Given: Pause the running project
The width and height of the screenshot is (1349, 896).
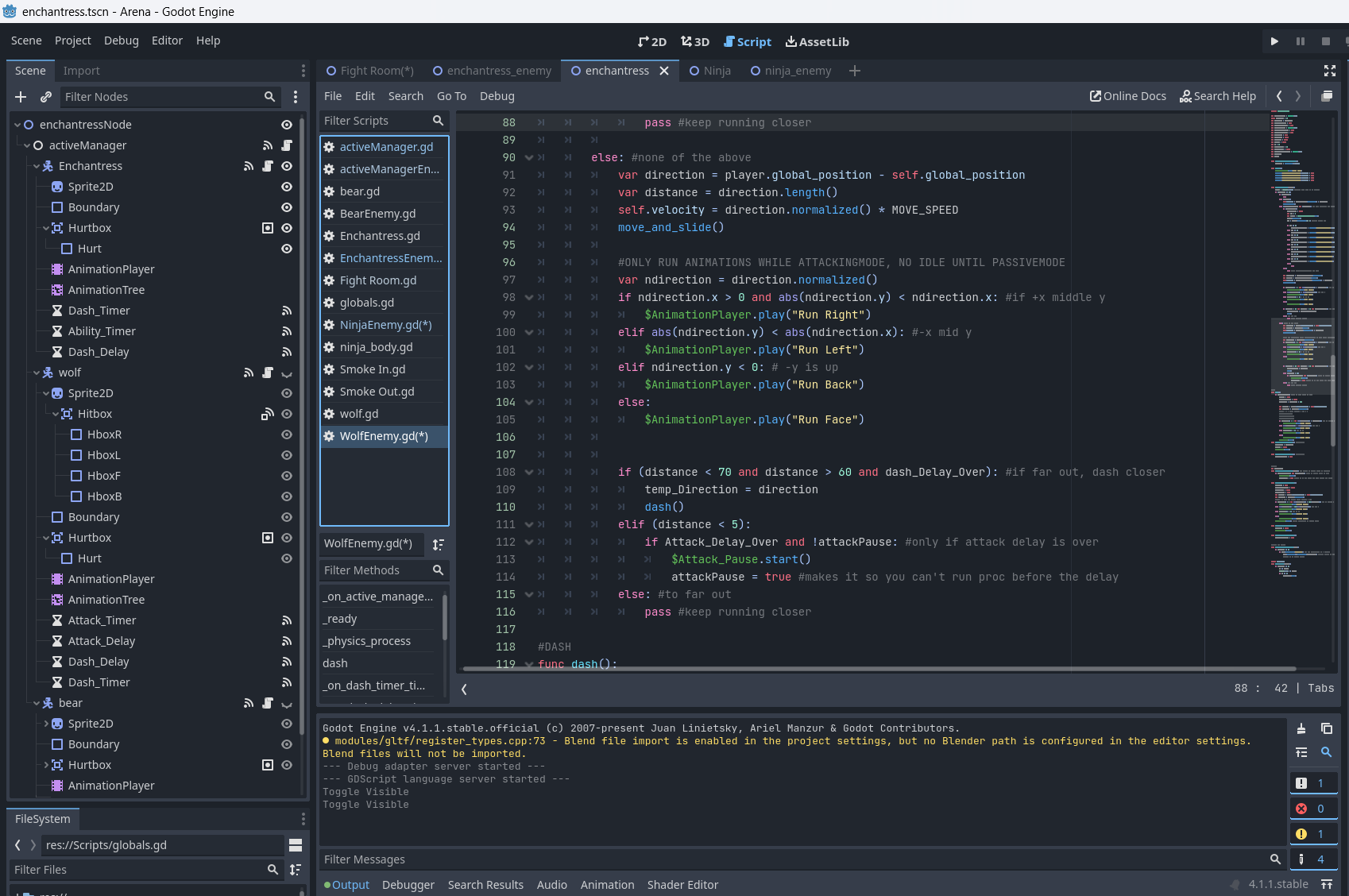Looking at the screenshot, I should (x=1301, y=41).
